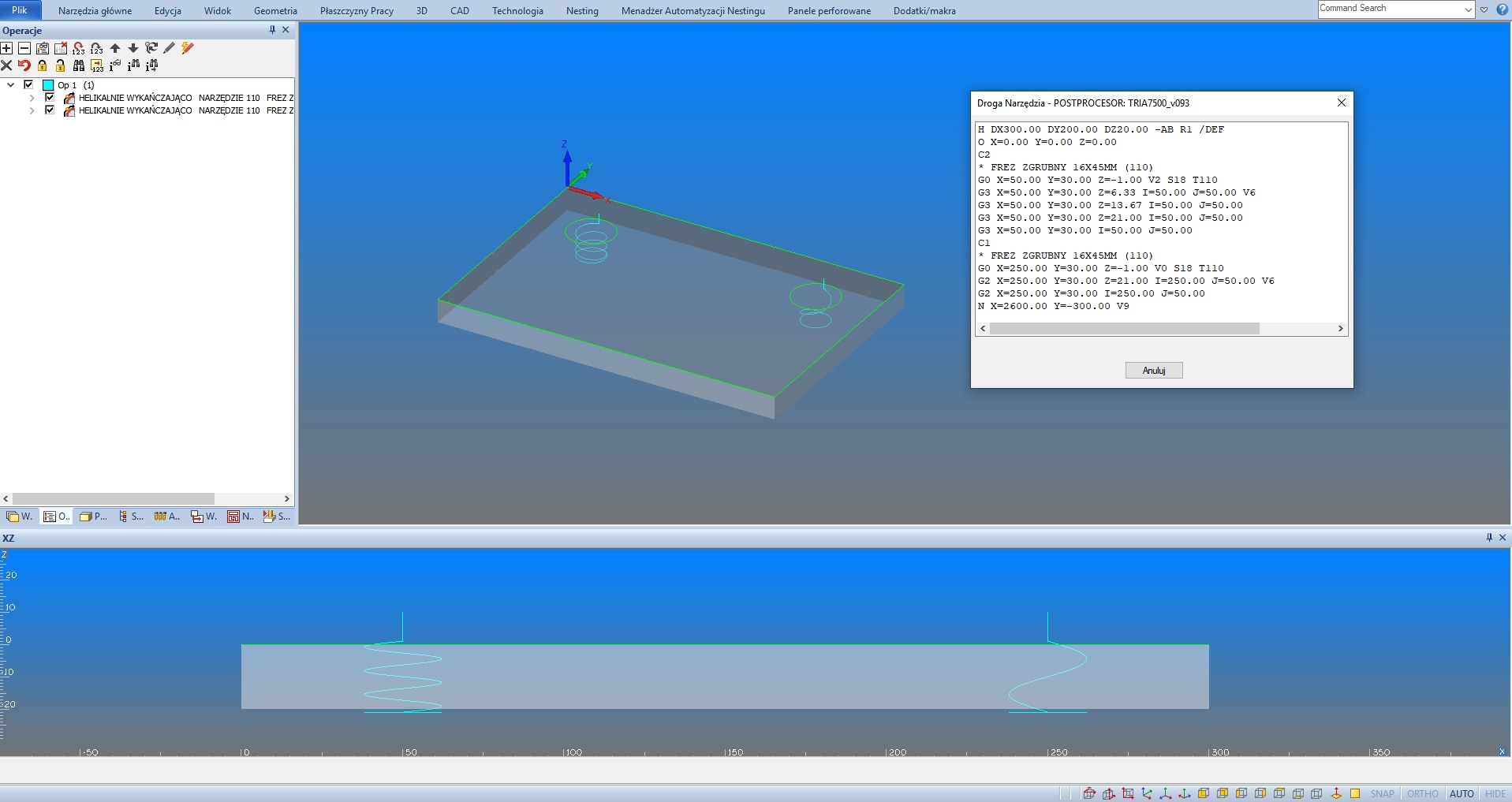Click the first red wireframe cube view icon in status bar
1512x802 pixels.
1090,793
